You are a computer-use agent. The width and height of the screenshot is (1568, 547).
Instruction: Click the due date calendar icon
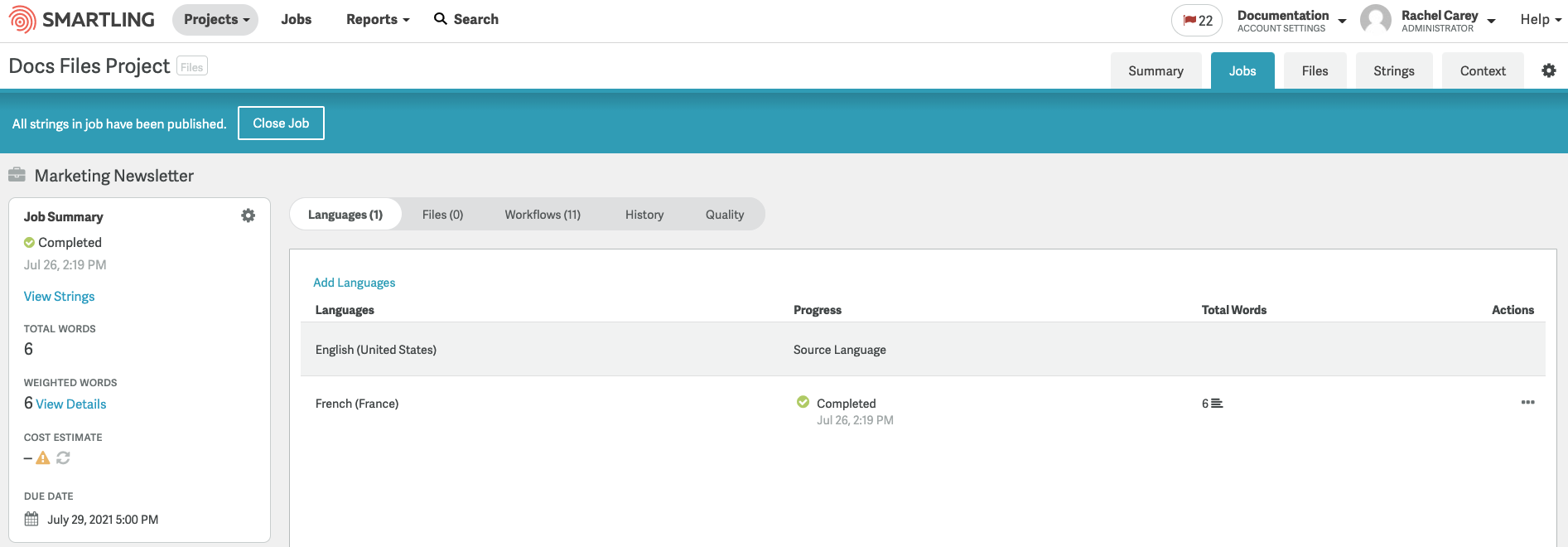tap(31, 519)
